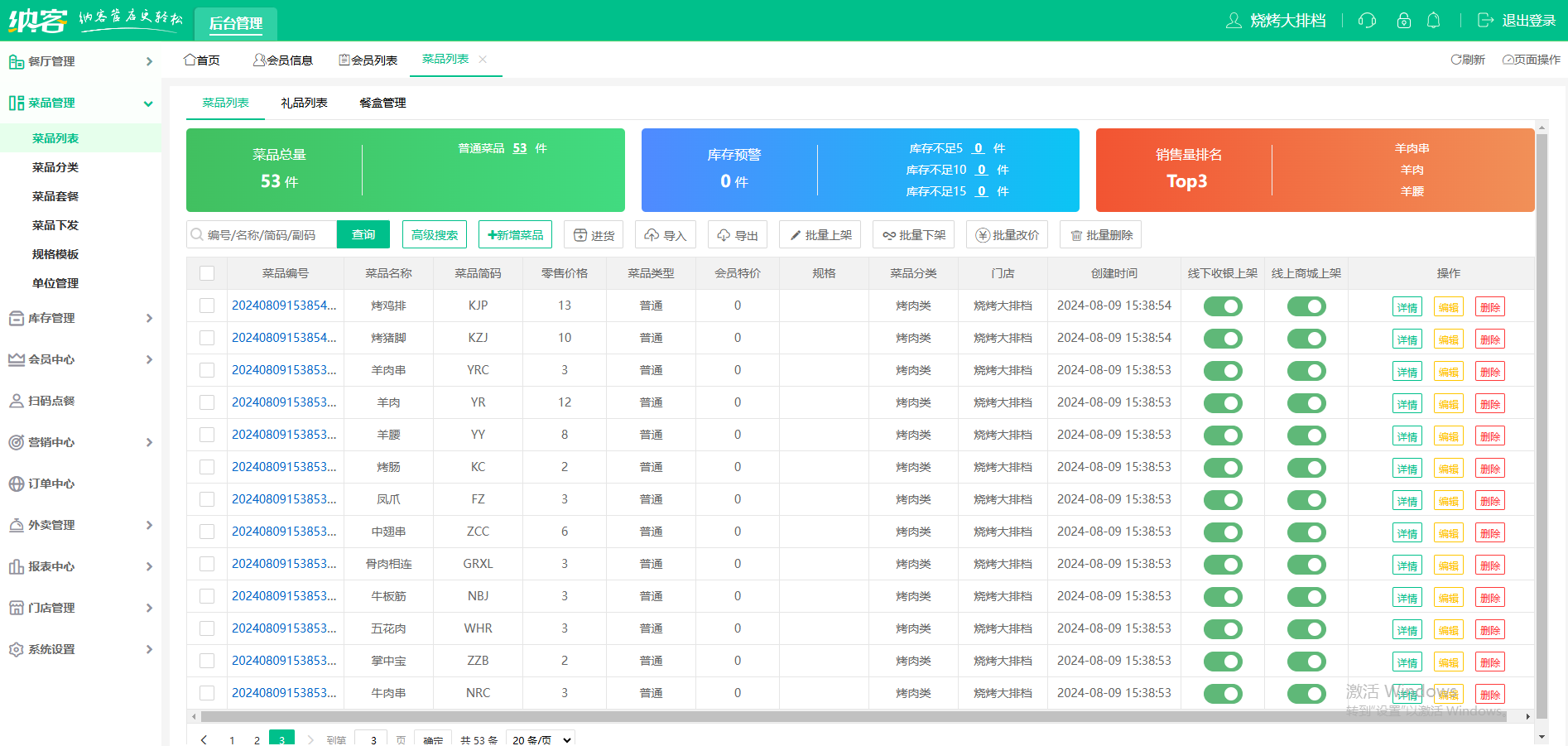Screen dimensions: 1568x746
Task: Click the 库存管理 sidebar icon
Action: point(16,318)
